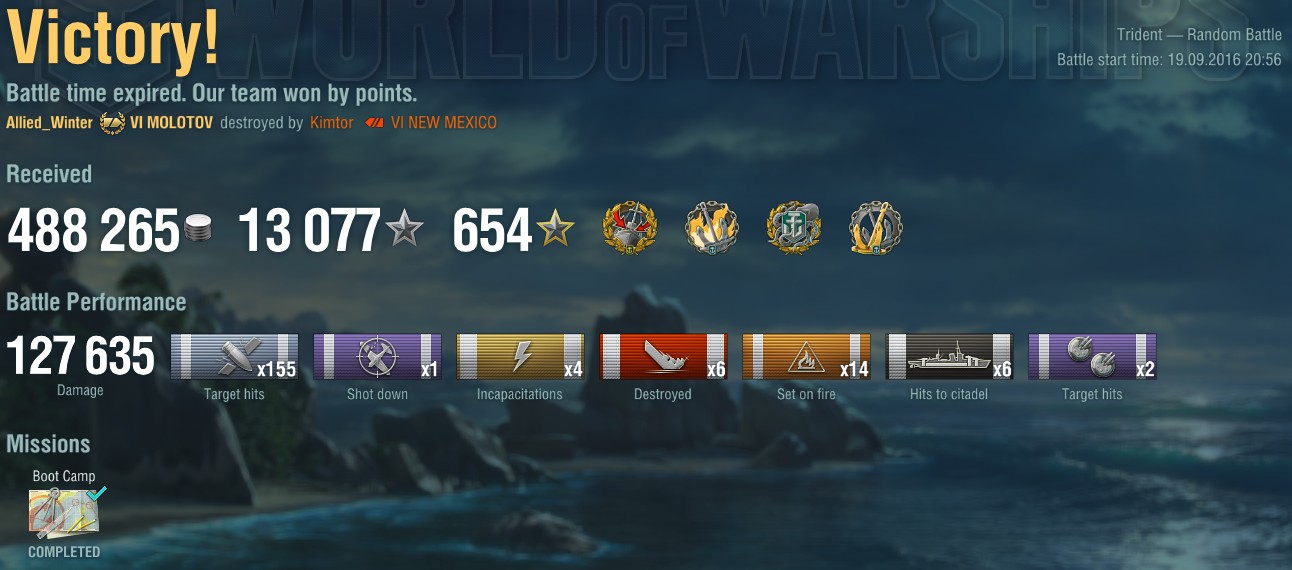Select the gold star beside 654
1292x570 pixels.
(555, 230)
